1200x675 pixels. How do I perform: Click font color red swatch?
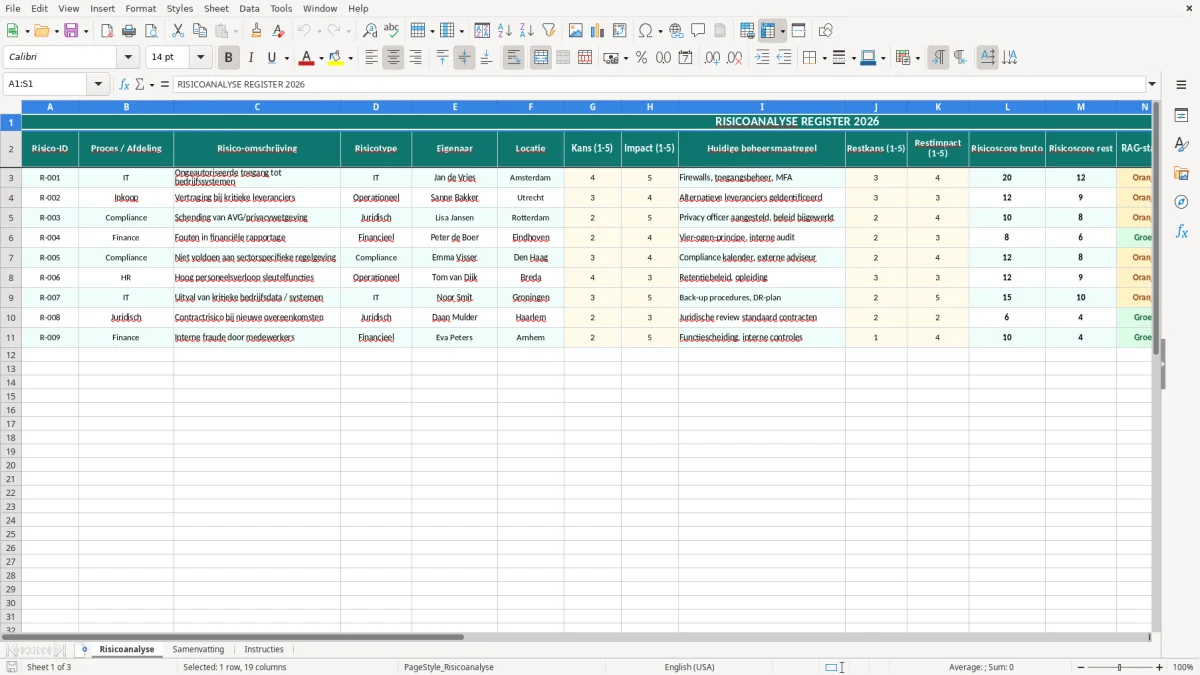[x=306, y=58]
